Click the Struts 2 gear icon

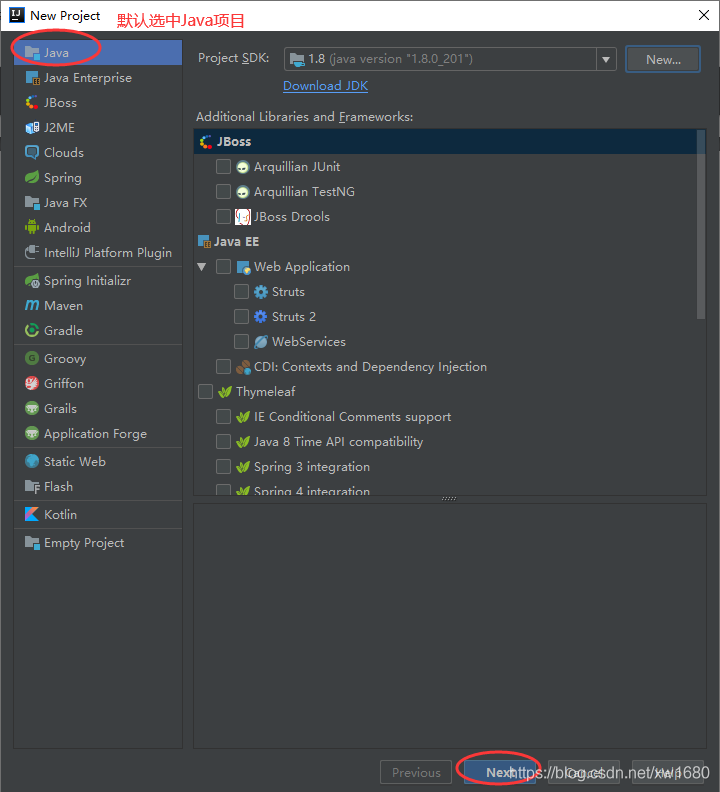point(261,317)
